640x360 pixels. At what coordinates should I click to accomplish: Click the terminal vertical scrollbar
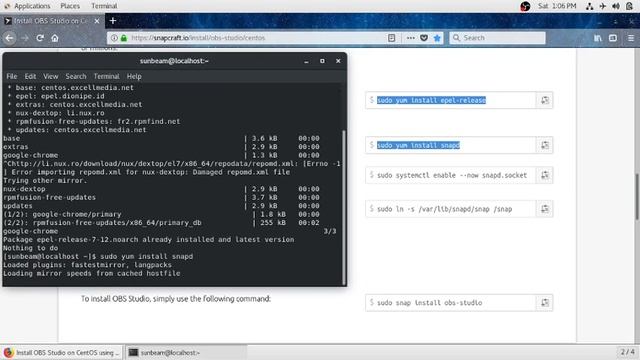click(x=344, y=207)
